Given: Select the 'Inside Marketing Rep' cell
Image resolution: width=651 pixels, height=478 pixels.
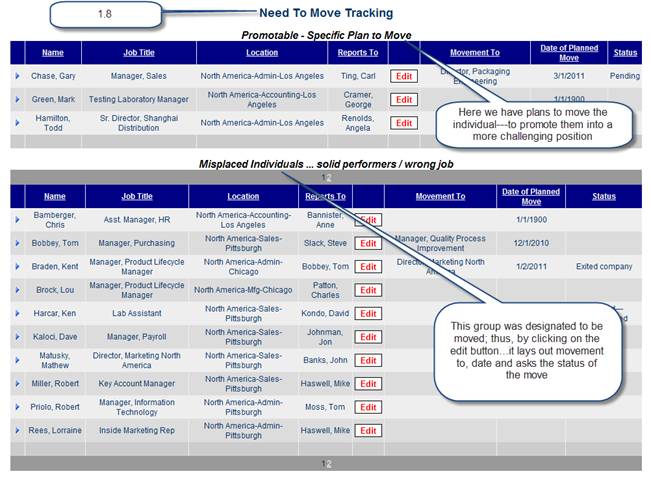Looking at the screenshot, I should coord(137,430).
